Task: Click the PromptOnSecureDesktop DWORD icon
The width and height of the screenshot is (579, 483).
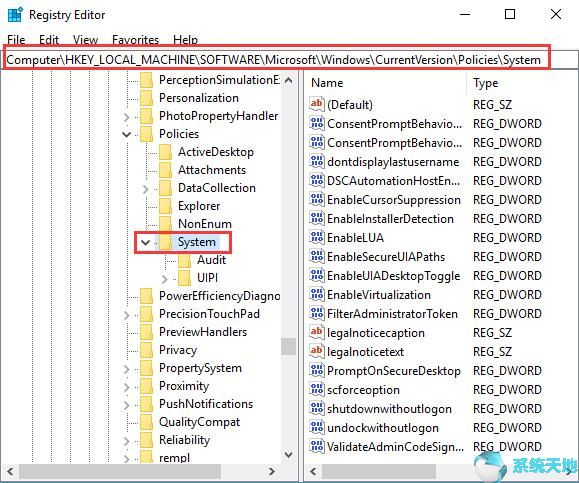Action: (316, 370)
